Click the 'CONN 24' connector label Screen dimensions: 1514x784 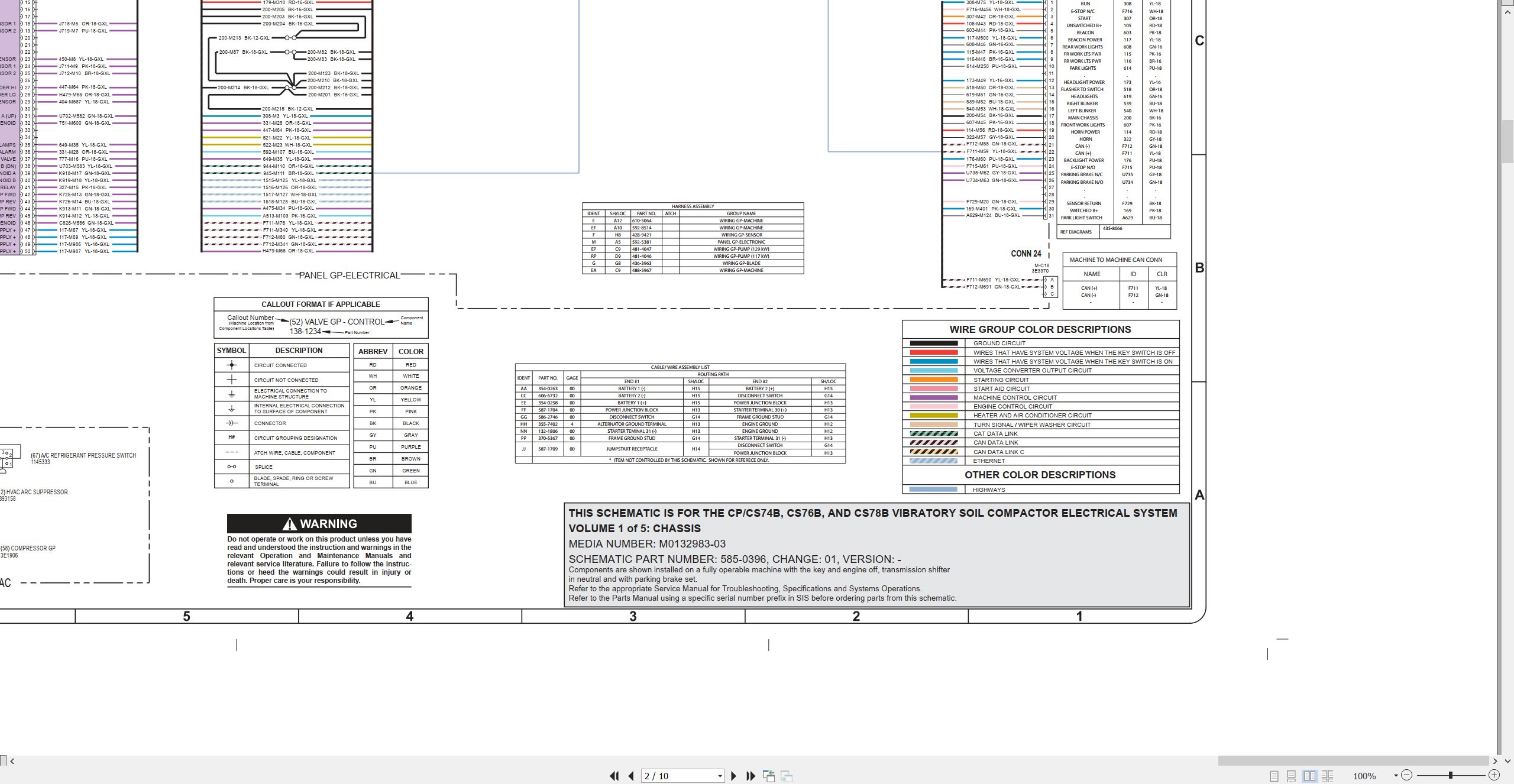[x=1026, y=254]
